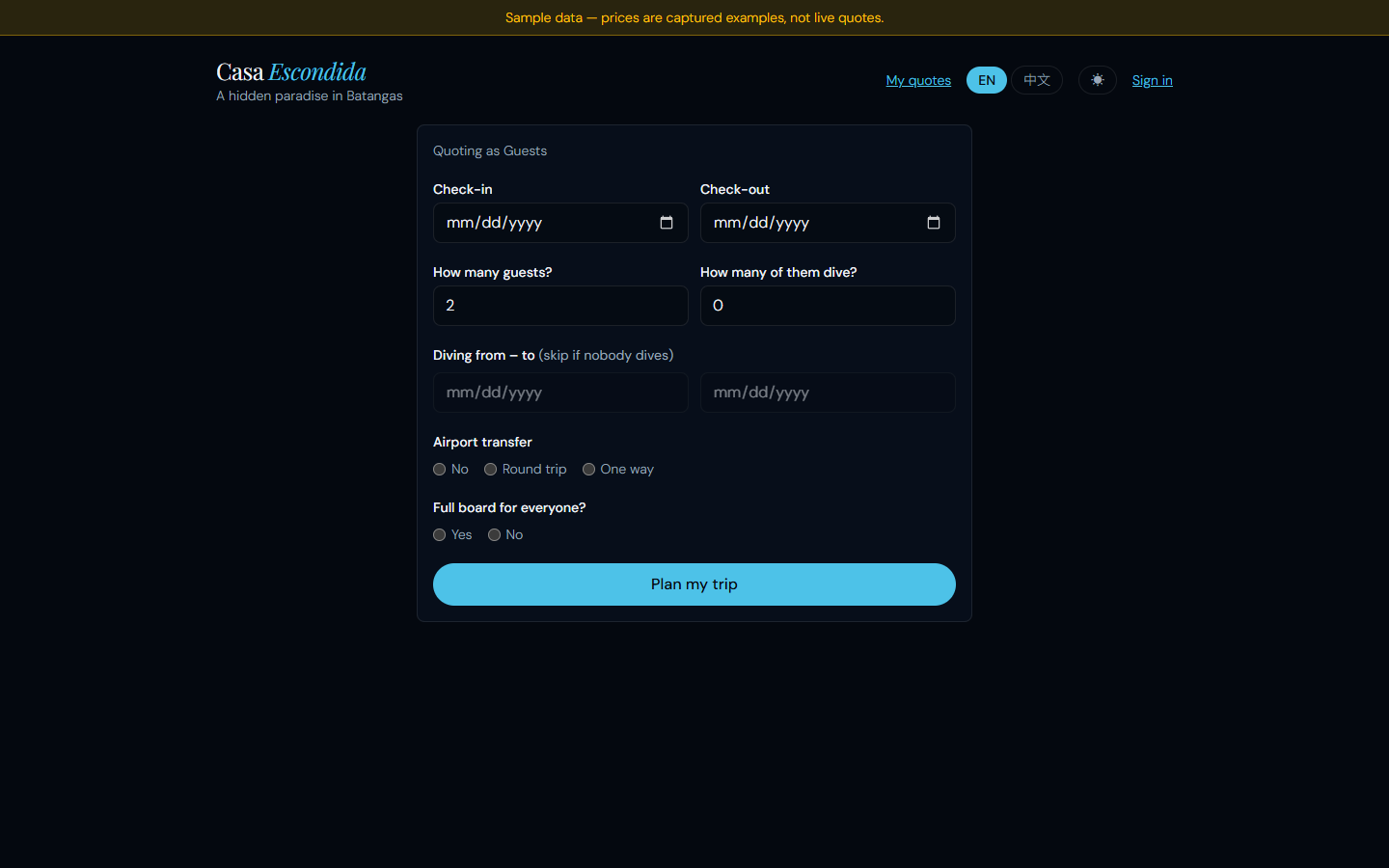Open the My quotes link
This screenshot has width=1389, height=868.
click(918, 80)
